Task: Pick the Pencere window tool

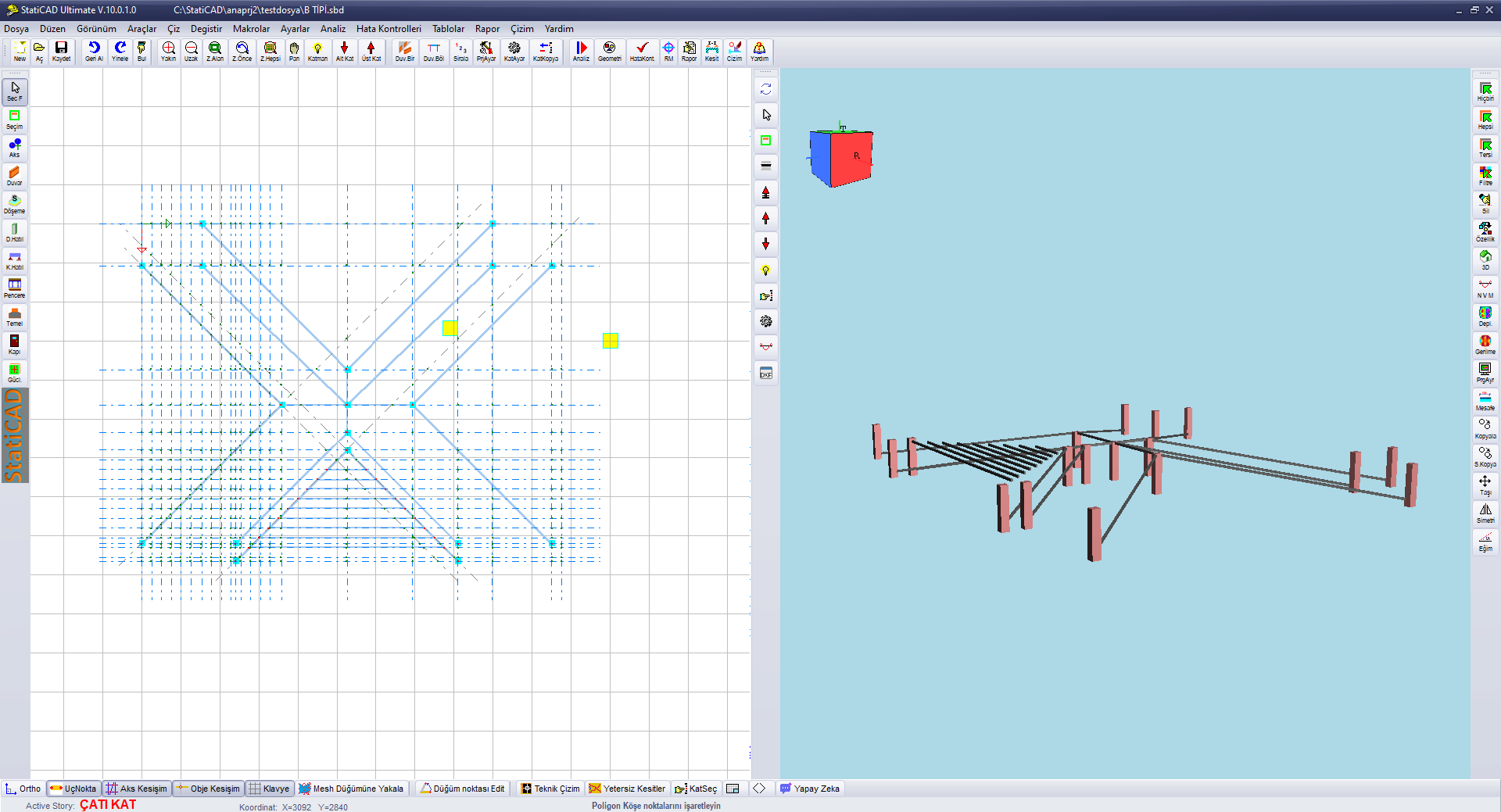Action: tap(15, 288)
